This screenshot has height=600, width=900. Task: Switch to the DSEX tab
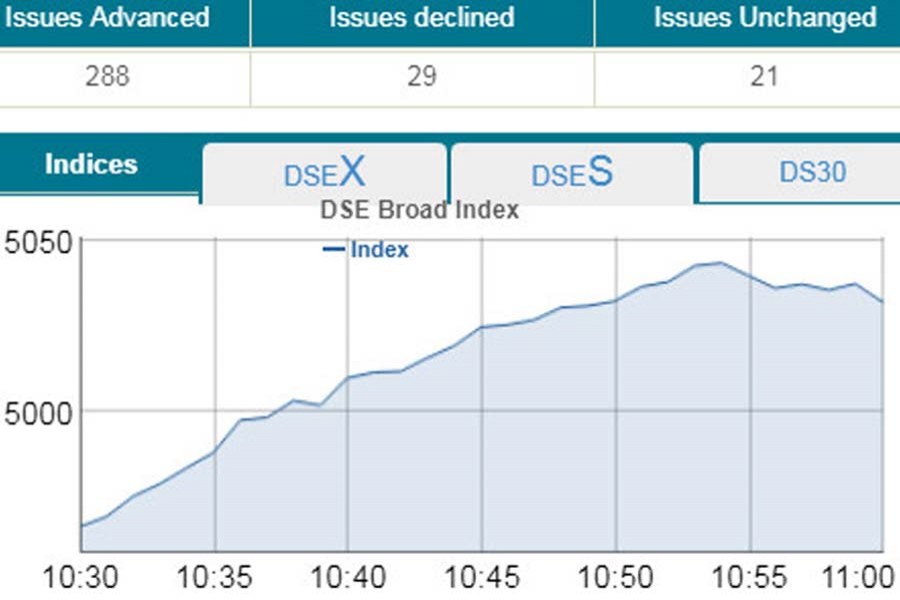click(x=324, y=173)
